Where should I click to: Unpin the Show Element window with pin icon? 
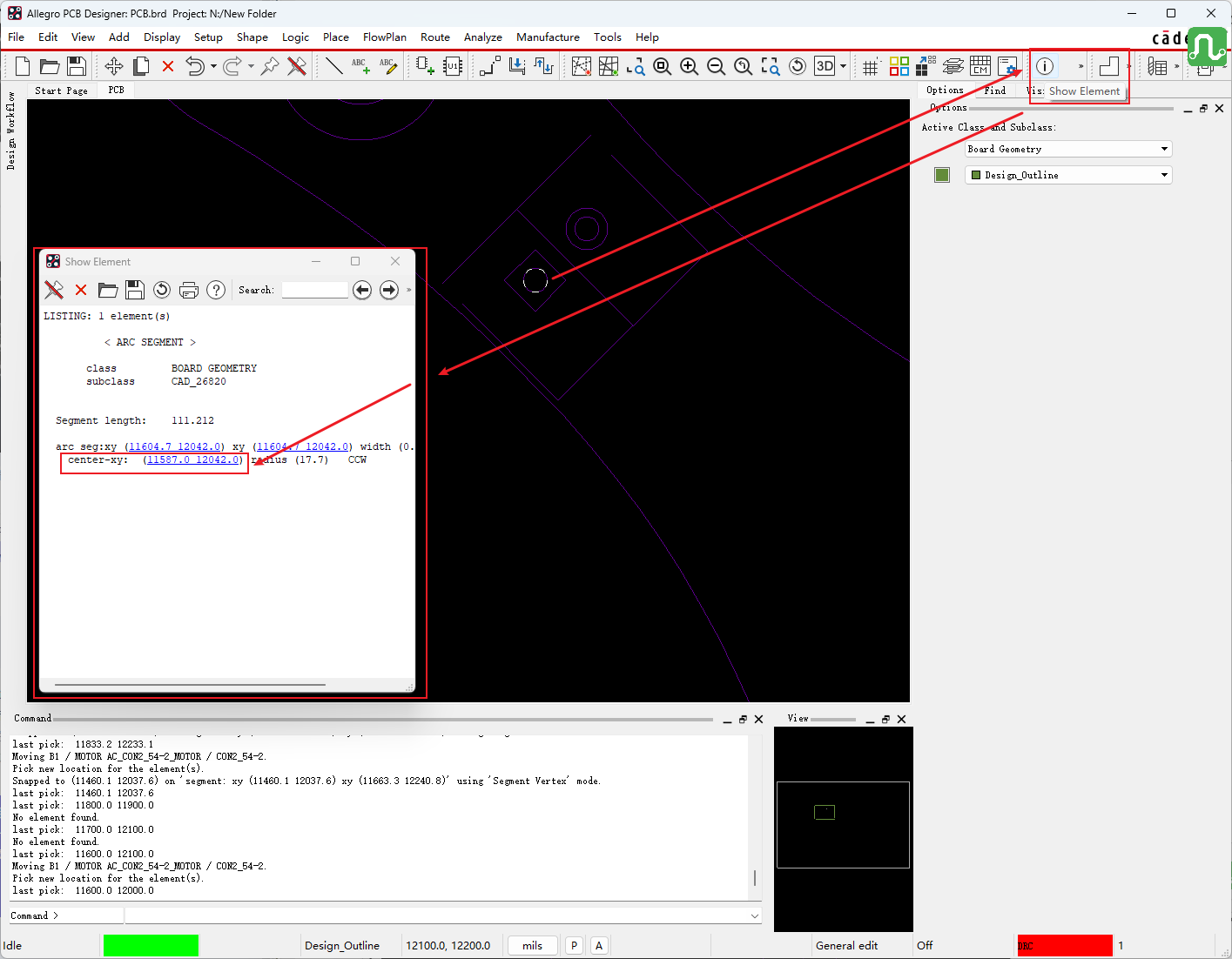tap(54, 290)
